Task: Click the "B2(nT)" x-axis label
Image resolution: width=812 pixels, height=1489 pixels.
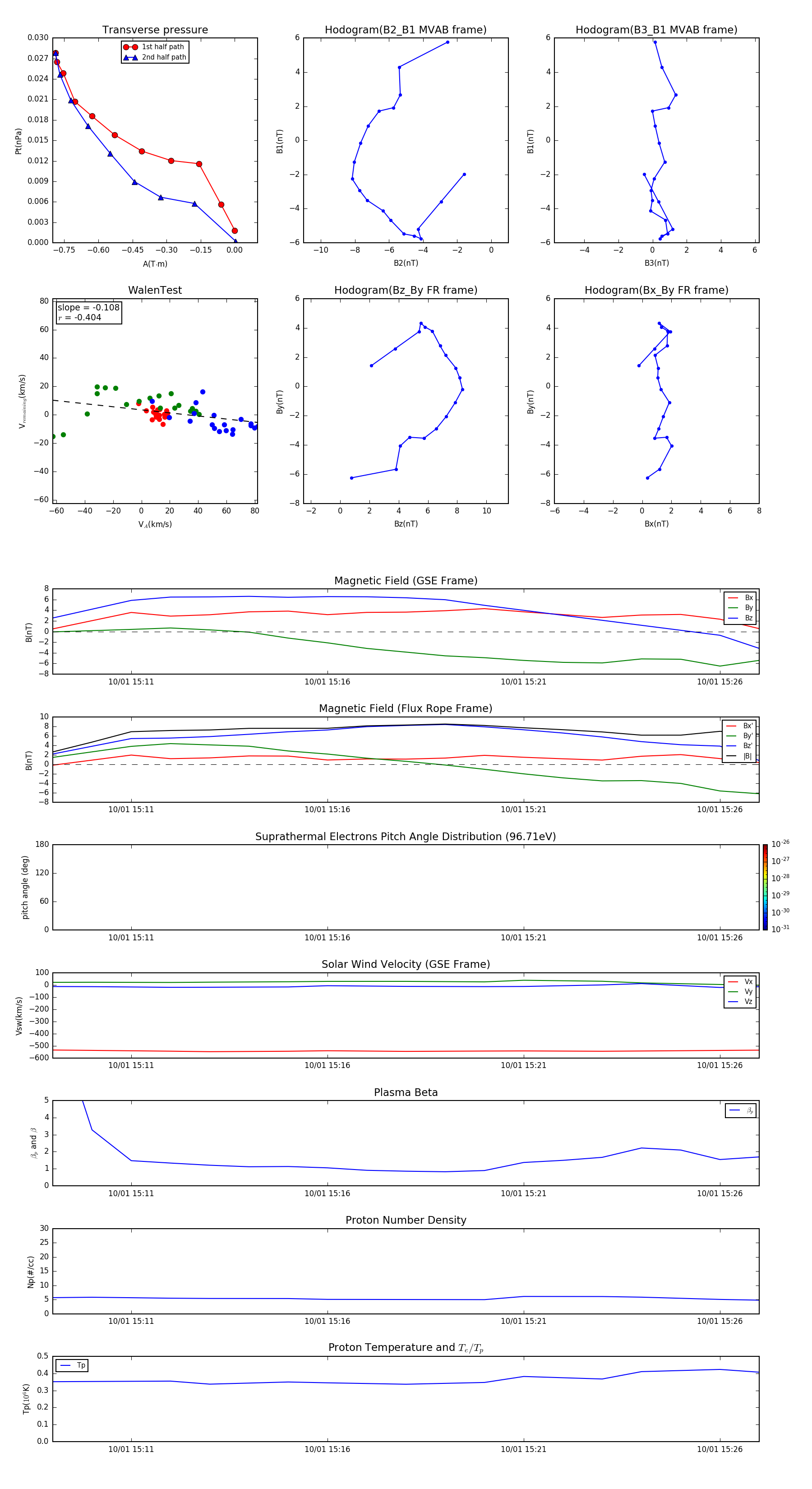Action: (x=406, y=263)
